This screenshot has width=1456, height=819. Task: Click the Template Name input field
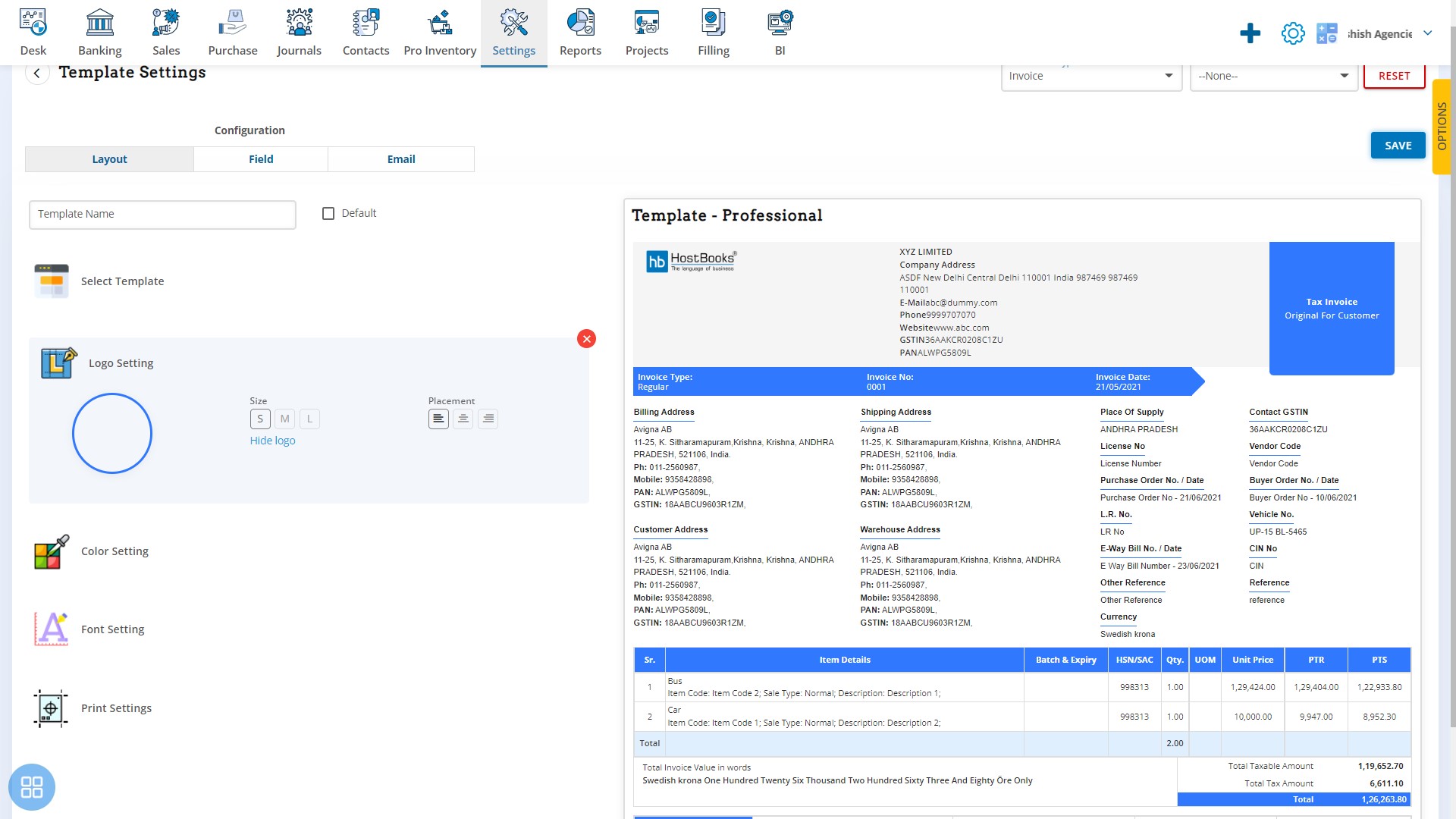coord(162,213)
